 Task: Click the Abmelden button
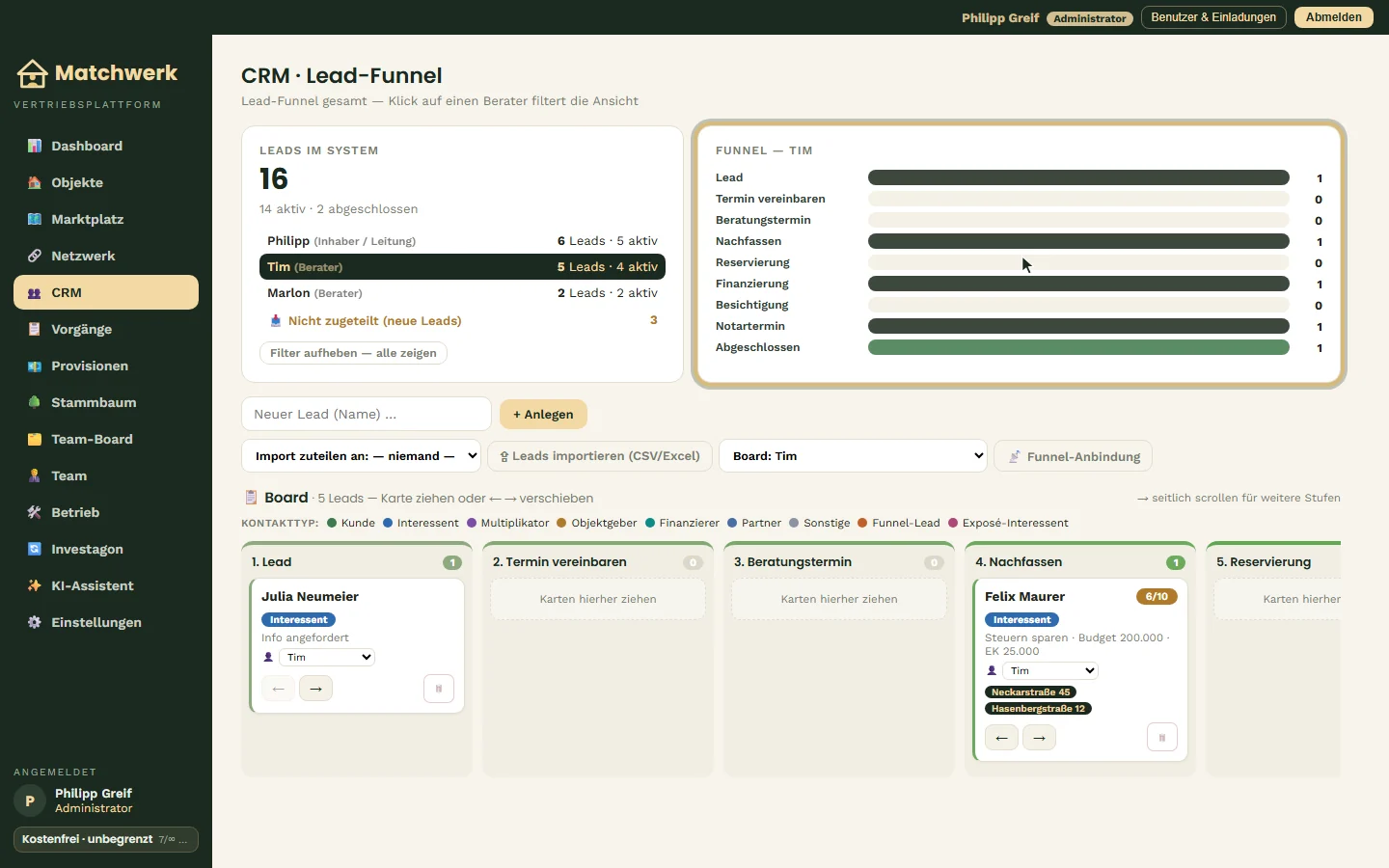[1334, 17]
